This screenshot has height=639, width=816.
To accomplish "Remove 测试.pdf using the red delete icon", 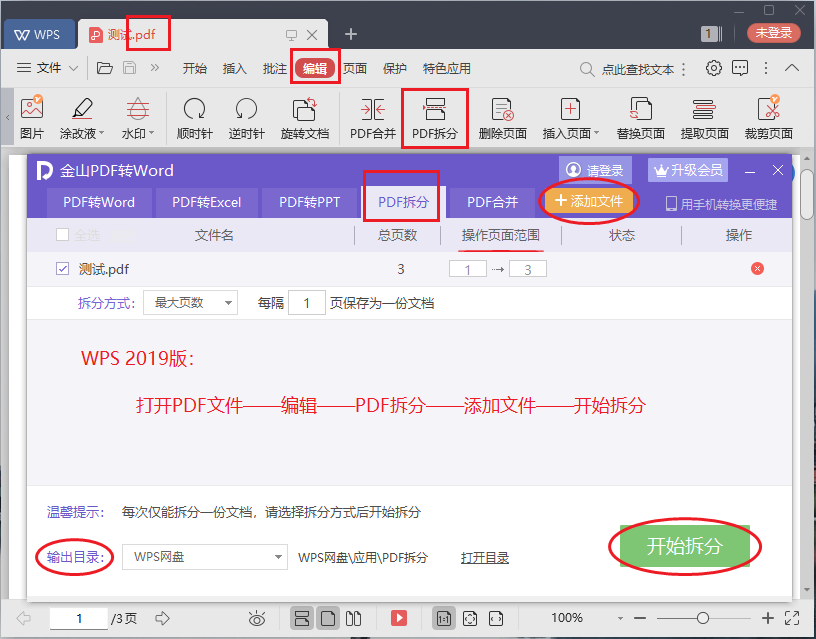I will [757, 269].
